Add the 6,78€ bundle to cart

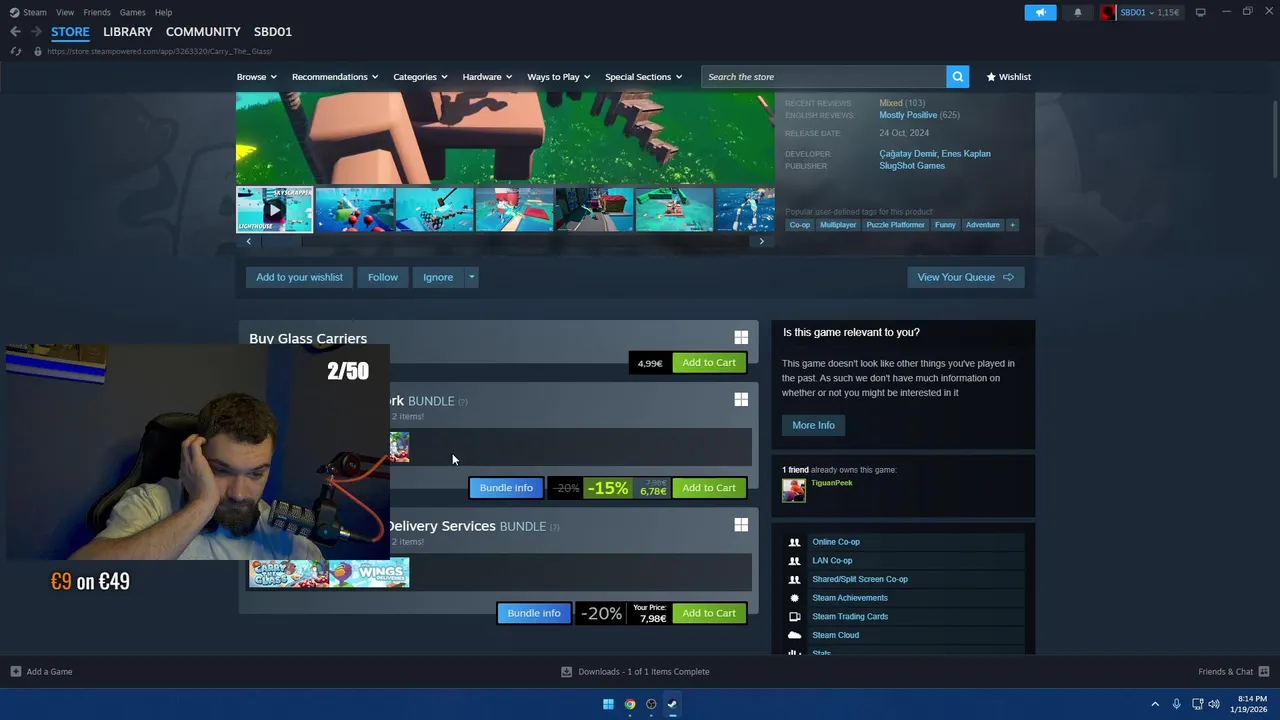[709, 488]
